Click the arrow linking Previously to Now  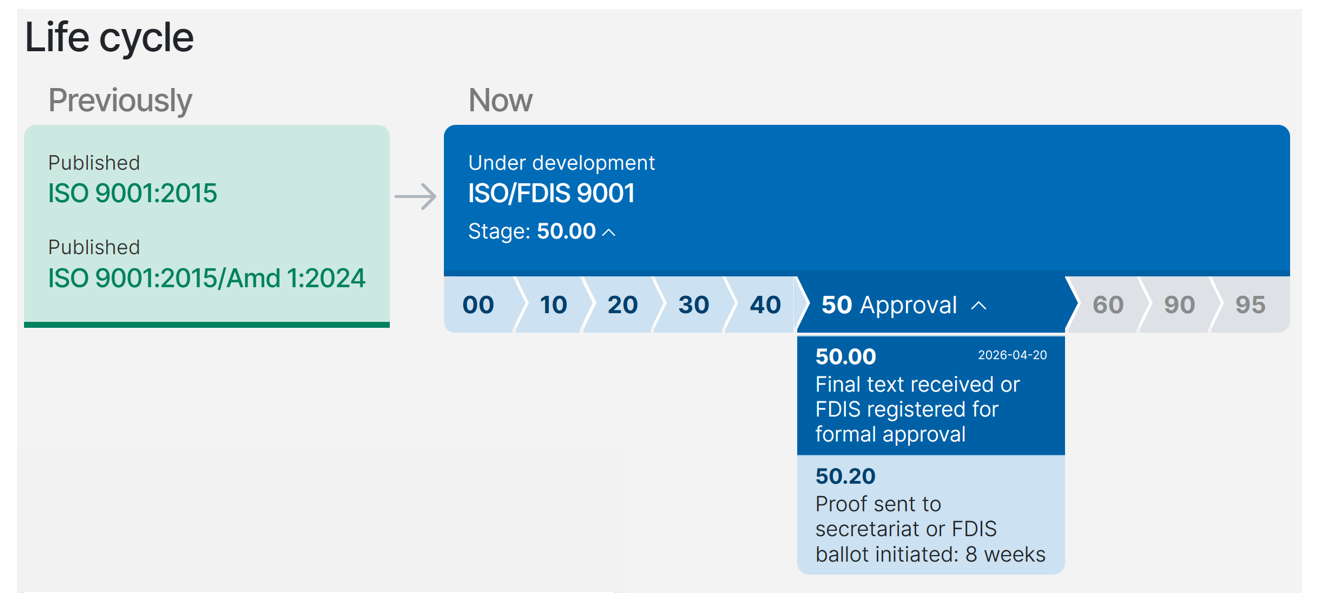[417, 197]
